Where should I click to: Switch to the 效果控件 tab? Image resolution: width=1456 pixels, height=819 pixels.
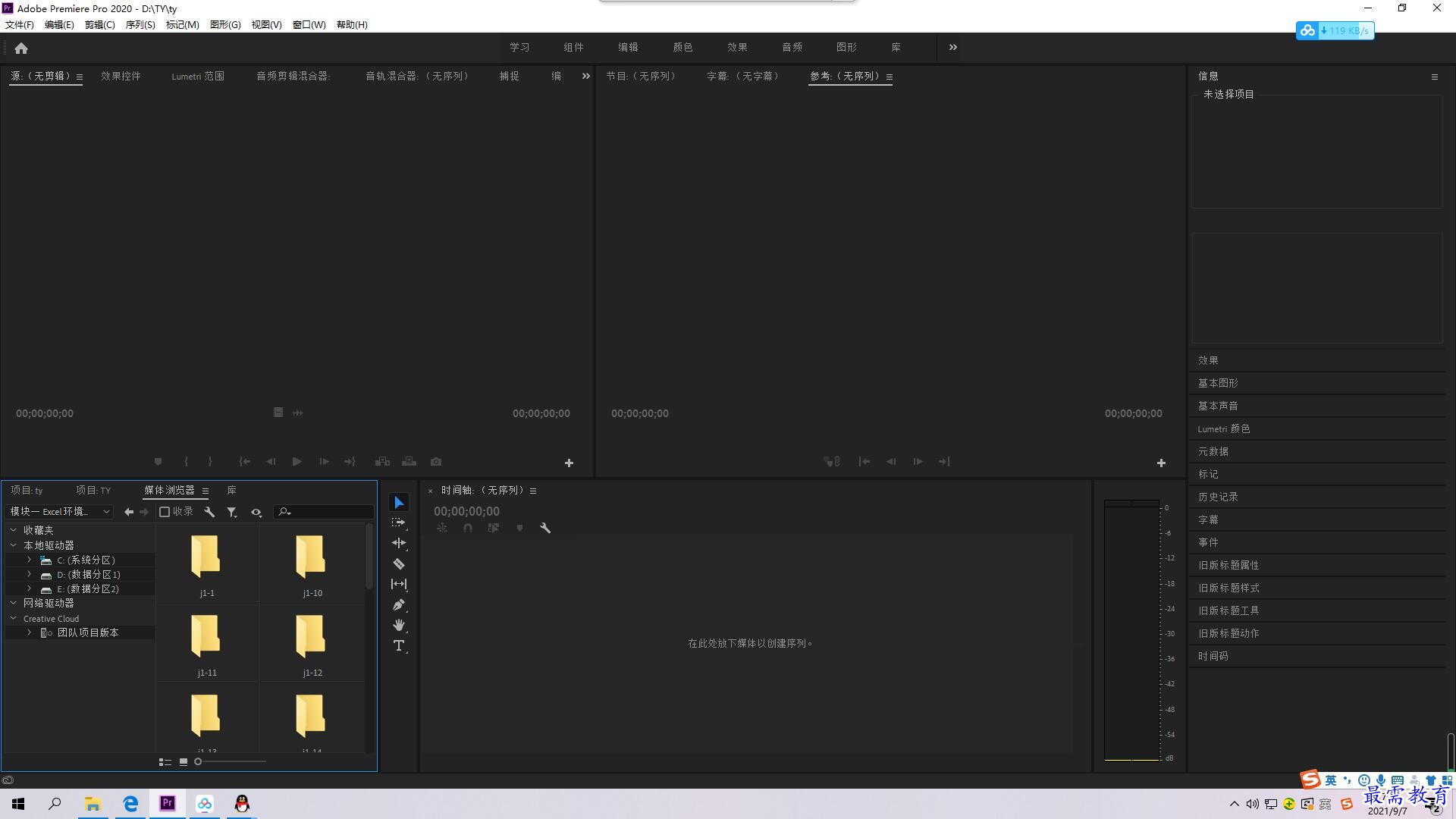(121, 77)
